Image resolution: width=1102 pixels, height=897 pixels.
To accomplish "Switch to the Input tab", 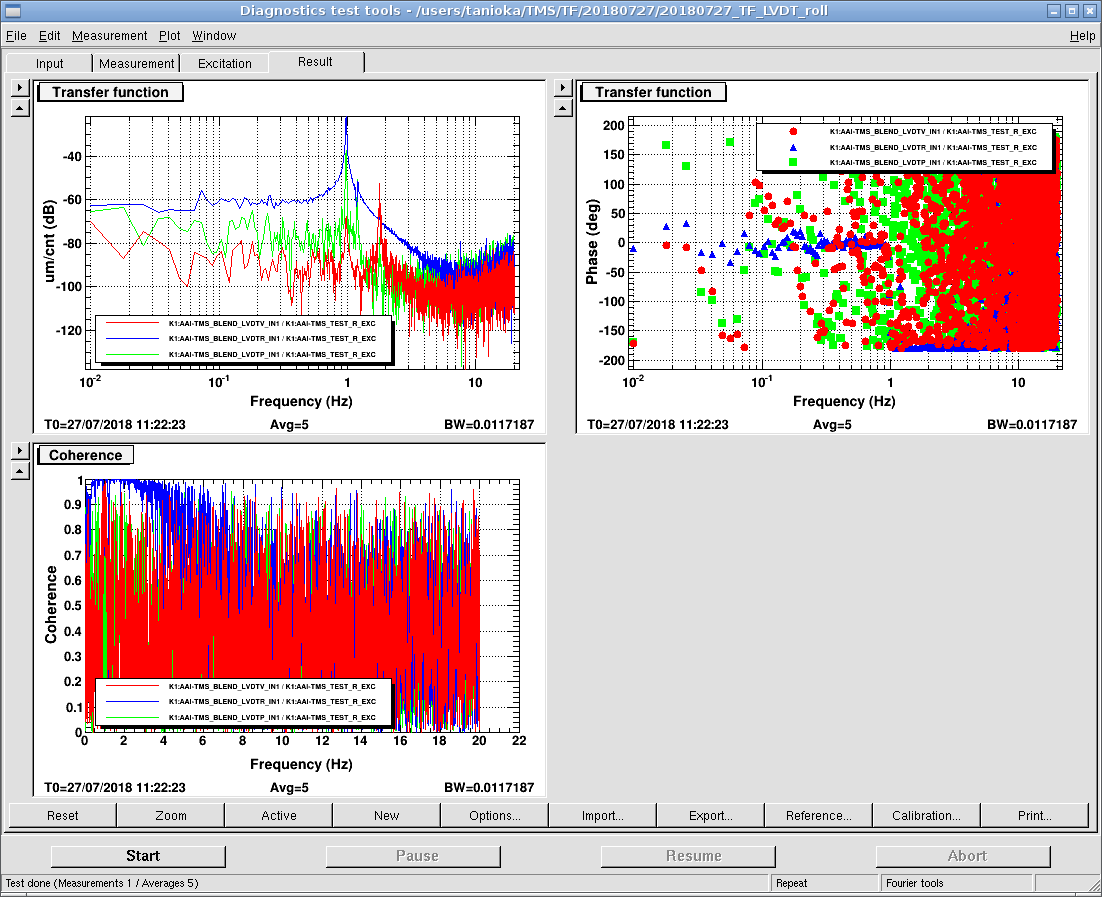I will point(49,63).
